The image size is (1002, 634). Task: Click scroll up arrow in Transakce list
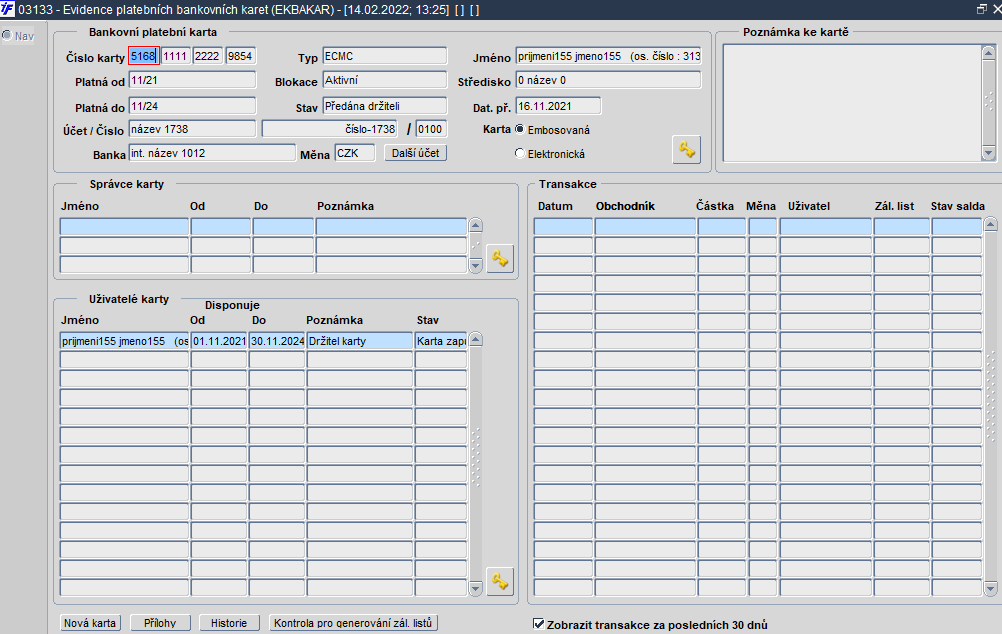990,224
